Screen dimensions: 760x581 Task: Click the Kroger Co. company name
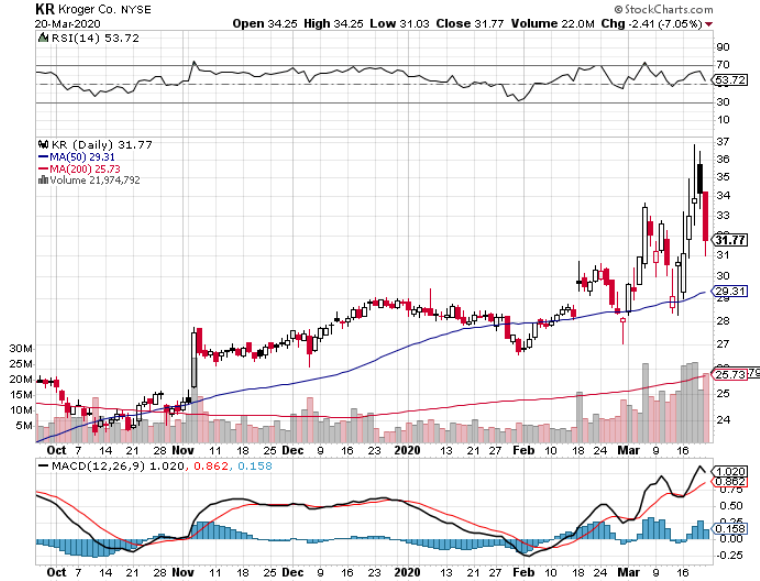coord(87,9)
